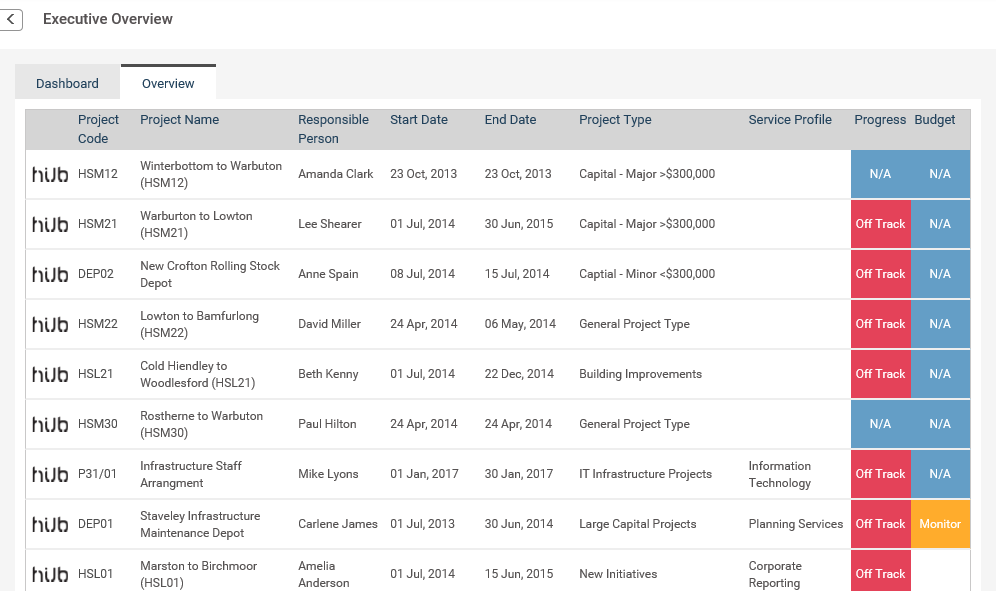Sort by Responsible Person header
996x591 pixels.
(x=333, y=129)
